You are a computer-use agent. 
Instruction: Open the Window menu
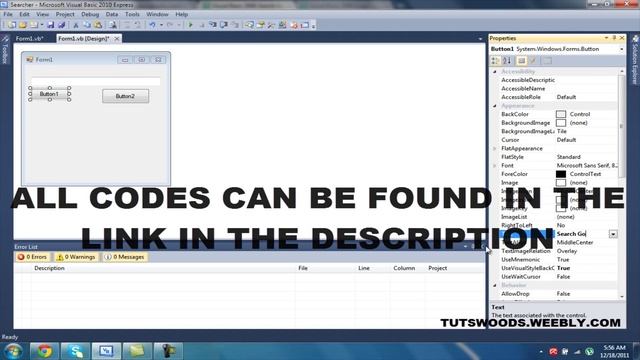pyautogui.click(x=157, y=14)
